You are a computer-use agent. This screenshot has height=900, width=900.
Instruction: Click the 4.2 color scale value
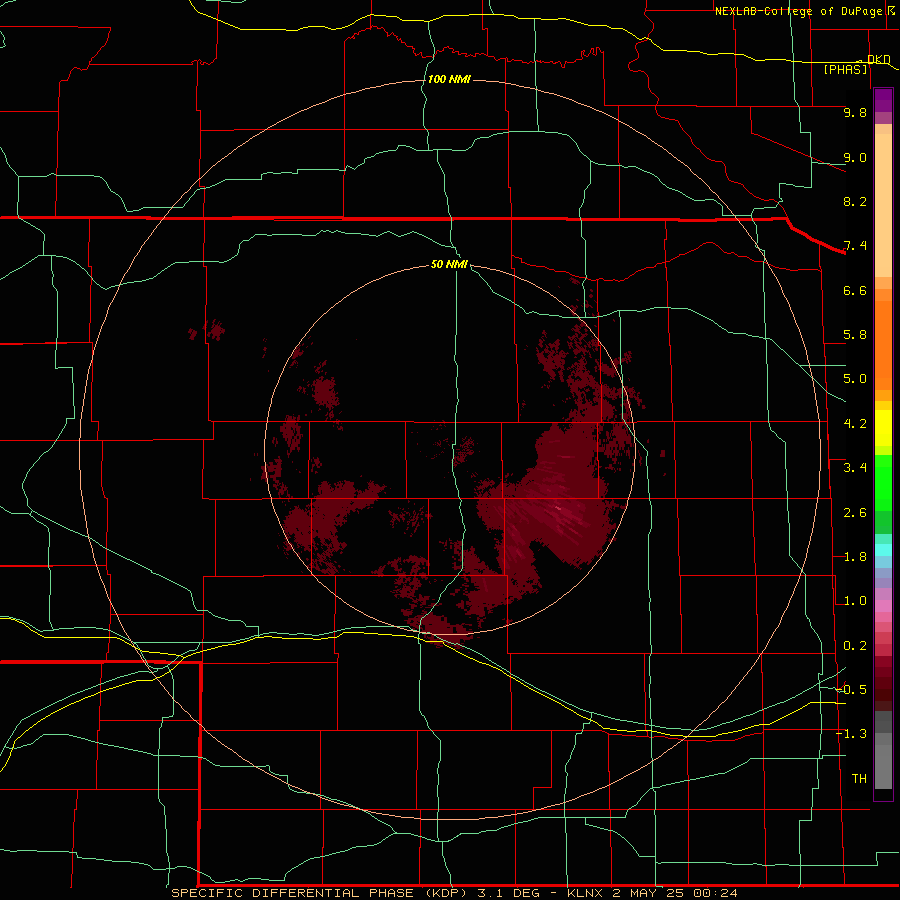(855, 424)
